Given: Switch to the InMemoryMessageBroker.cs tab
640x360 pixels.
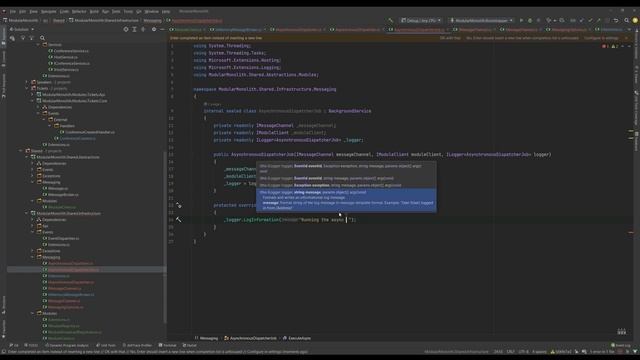Looking at the screenshot, I should (x=237, y=29).
